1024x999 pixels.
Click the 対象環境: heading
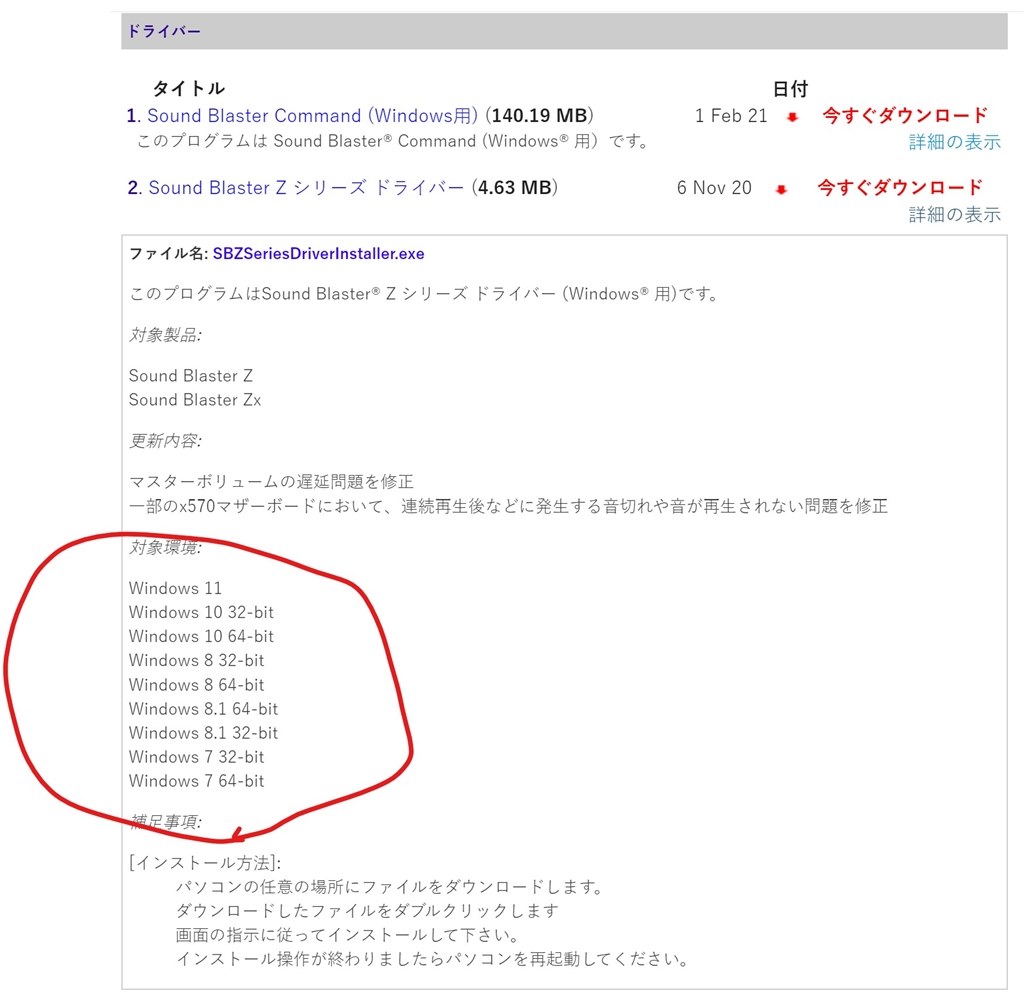(x=165, y=547)
